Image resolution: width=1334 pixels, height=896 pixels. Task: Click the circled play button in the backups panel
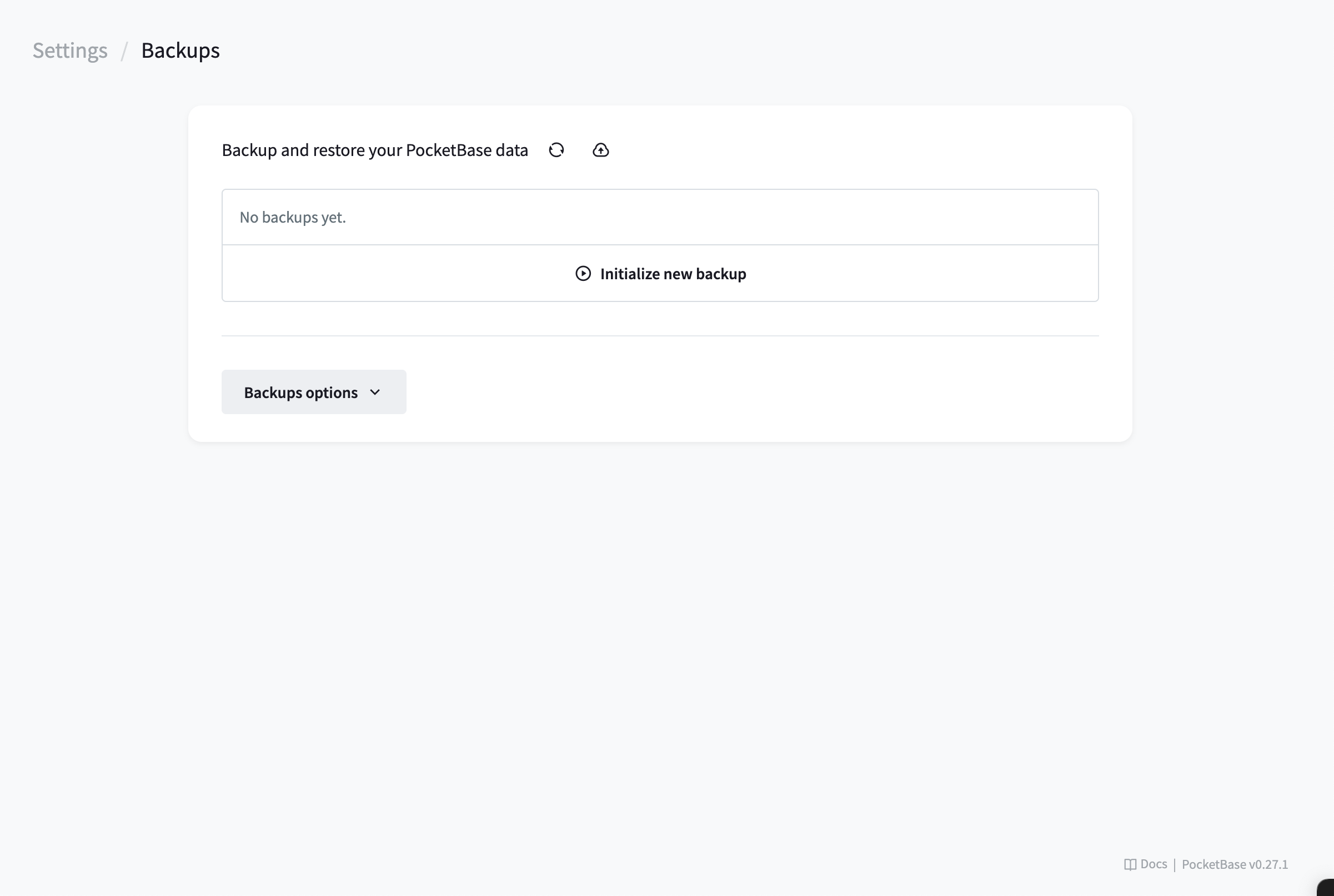coord(583,274)
